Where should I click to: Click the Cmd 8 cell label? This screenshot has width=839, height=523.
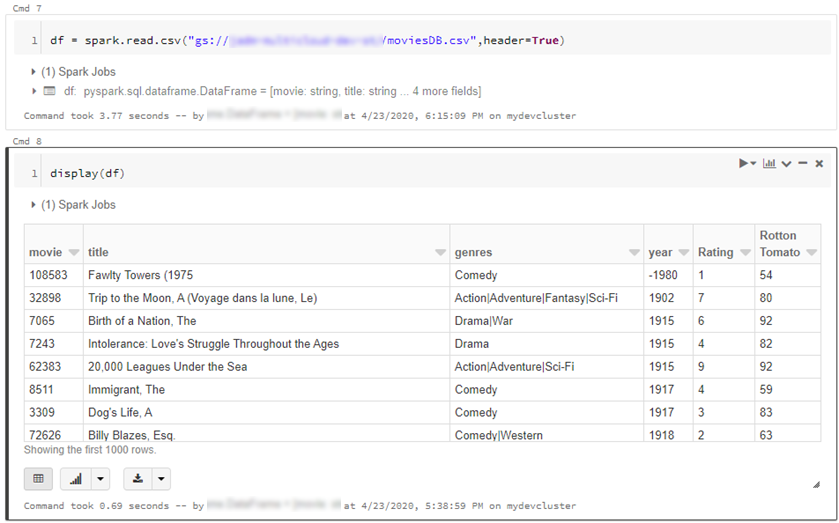tap(27, 141)
